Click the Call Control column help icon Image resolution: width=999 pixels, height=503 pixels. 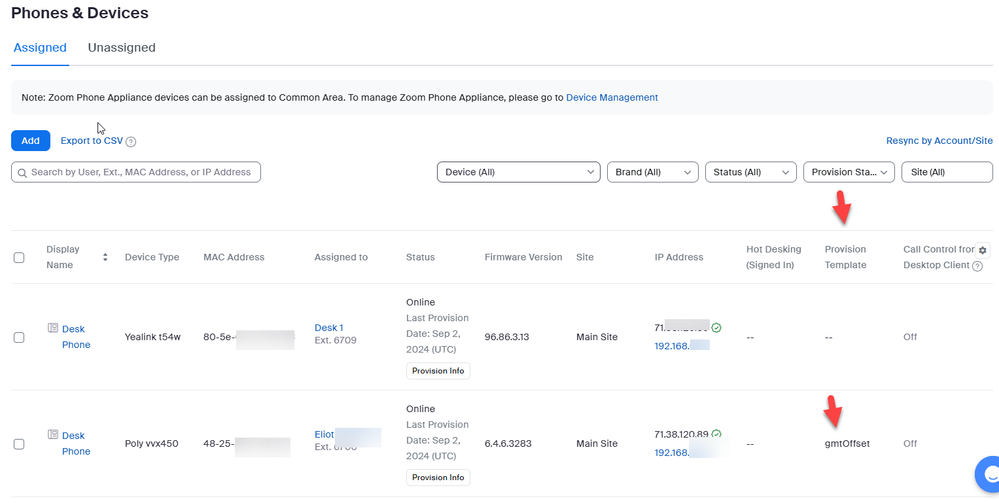(977, 266)
